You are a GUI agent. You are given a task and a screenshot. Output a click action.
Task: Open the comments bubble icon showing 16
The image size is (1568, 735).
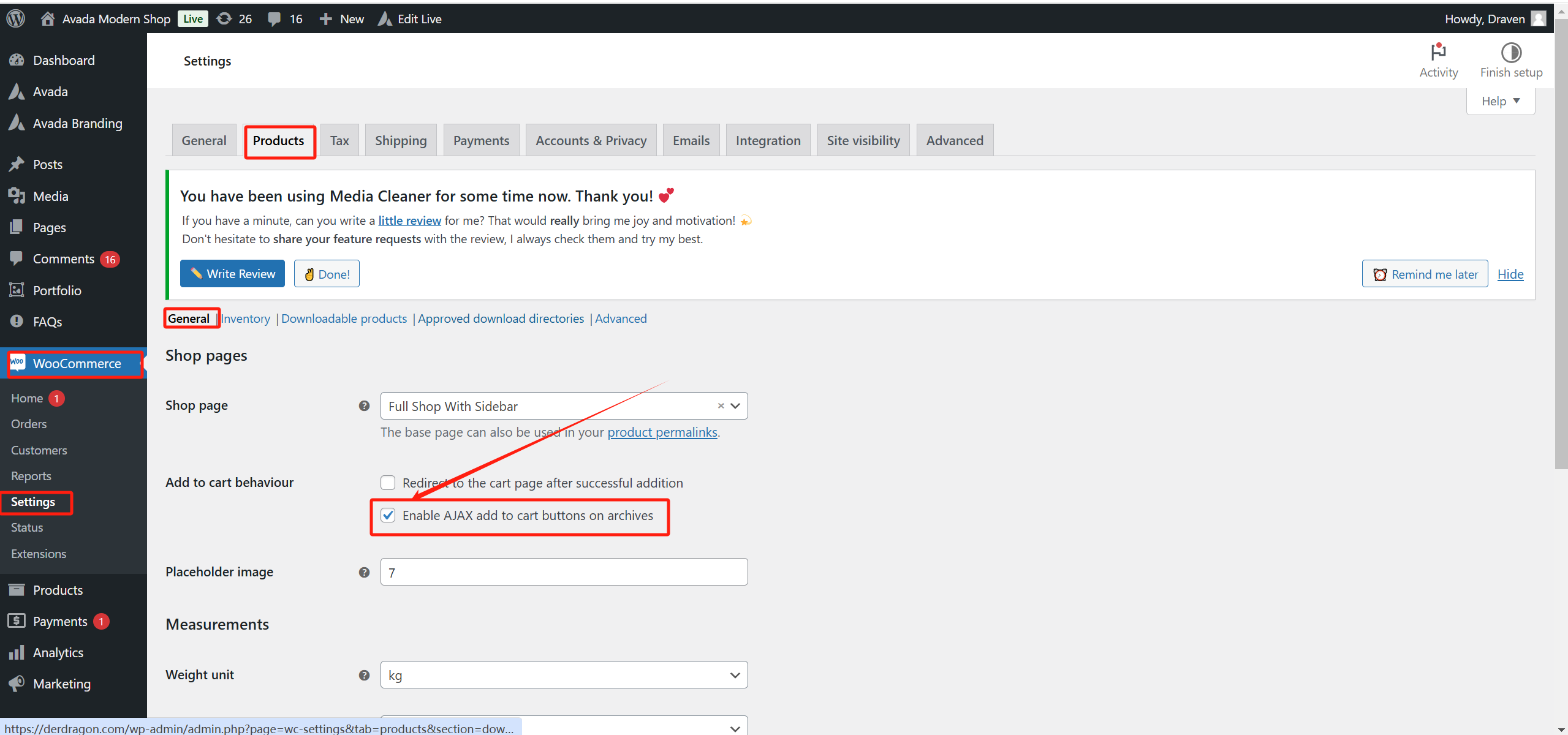(x=275, y=18)
